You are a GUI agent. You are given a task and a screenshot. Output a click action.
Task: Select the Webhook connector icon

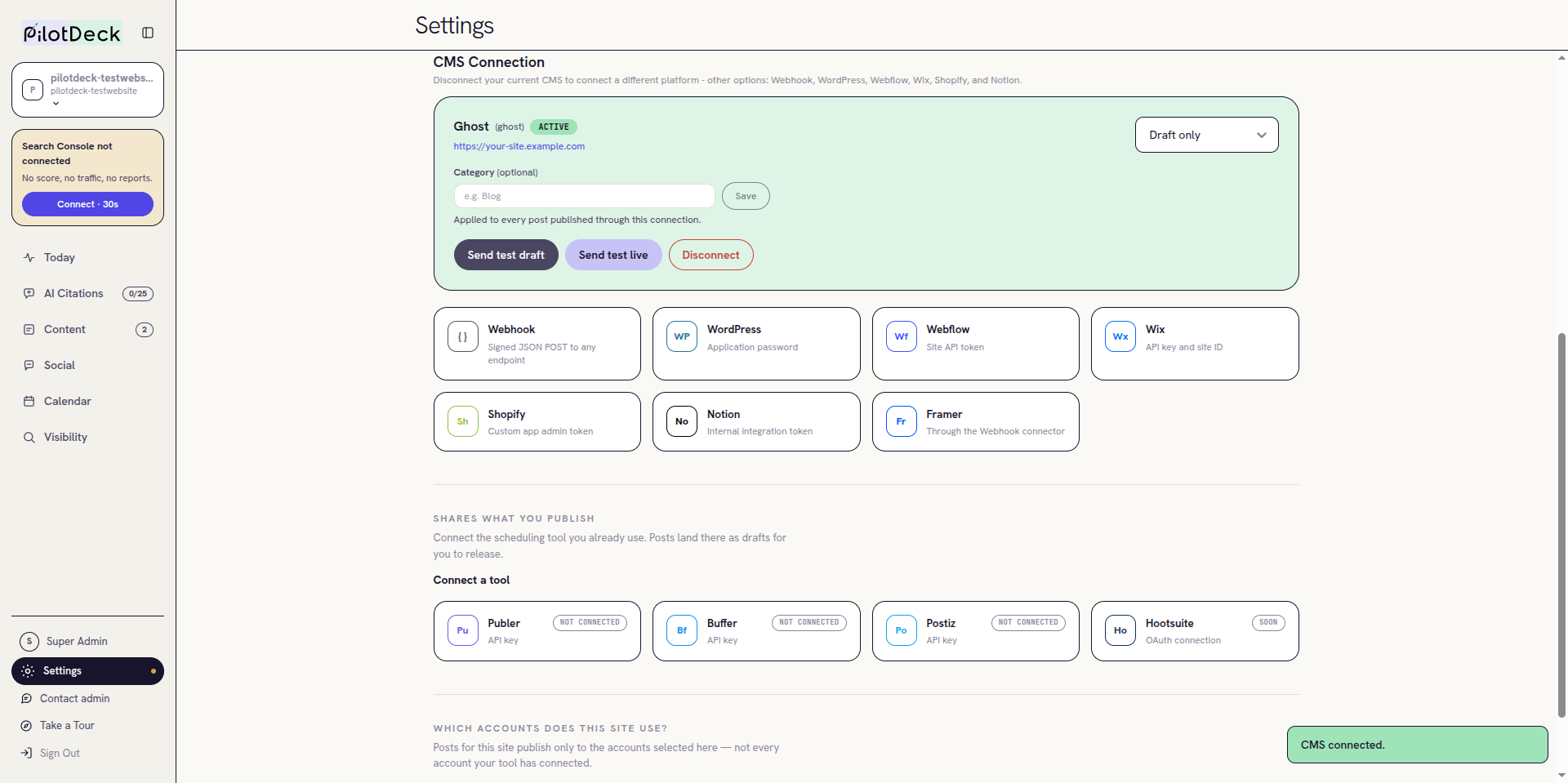click(463, 336)
